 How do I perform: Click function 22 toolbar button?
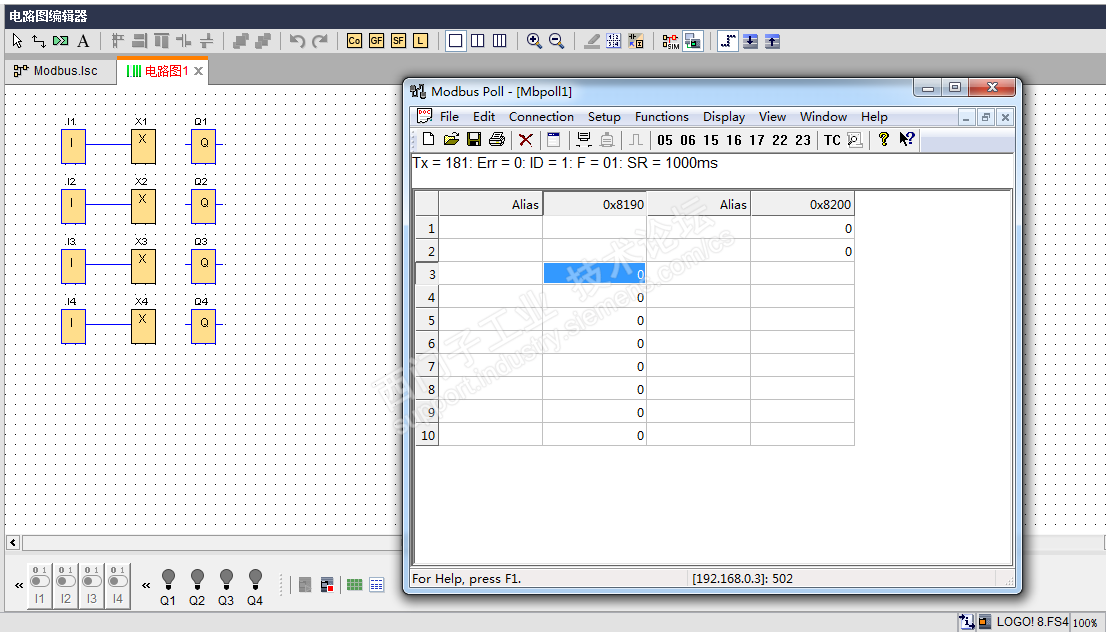pyautogui.click(x=779, y=140)
